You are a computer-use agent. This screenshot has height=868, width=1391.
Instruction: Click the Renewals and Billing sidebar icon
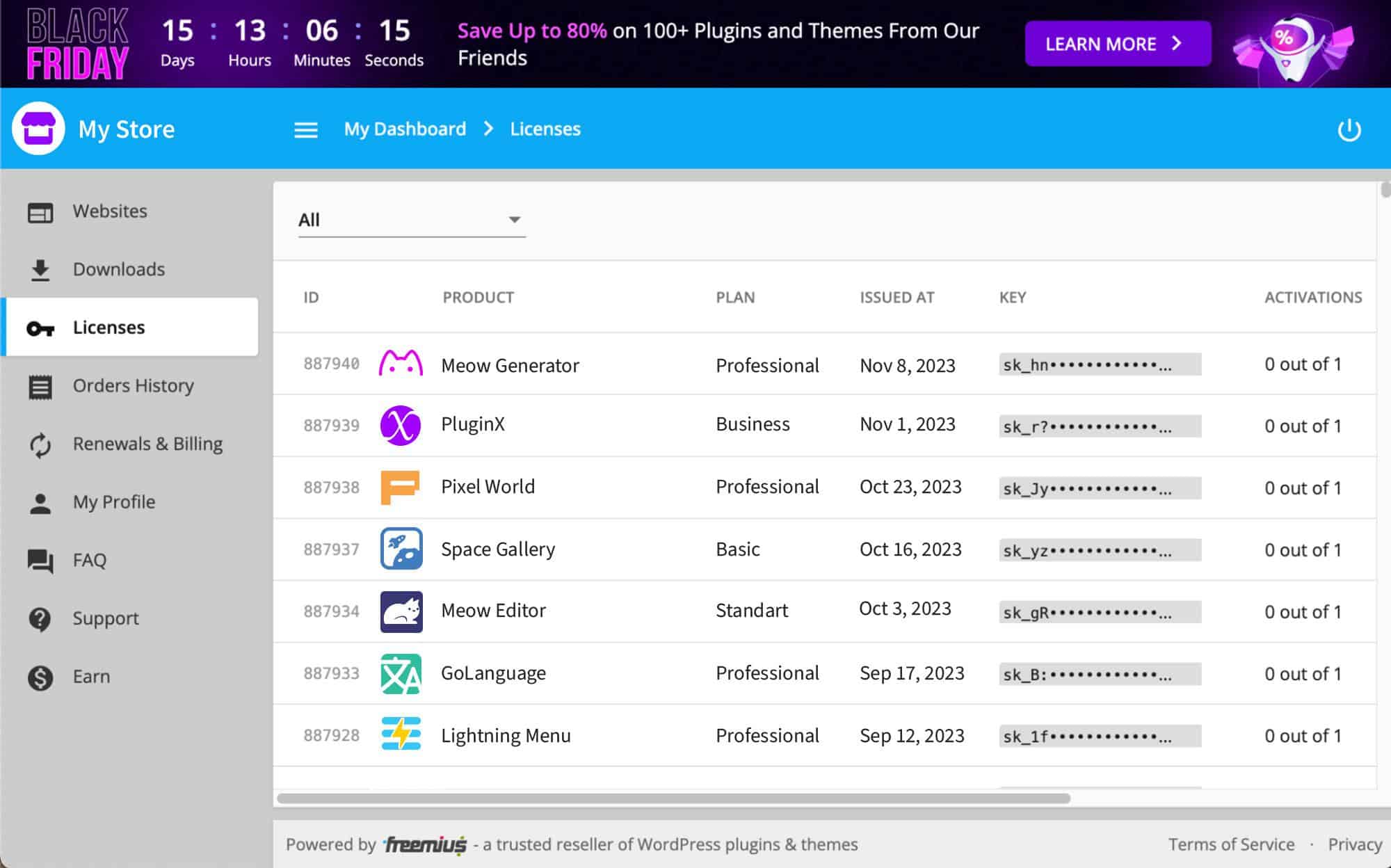point(39,443)
